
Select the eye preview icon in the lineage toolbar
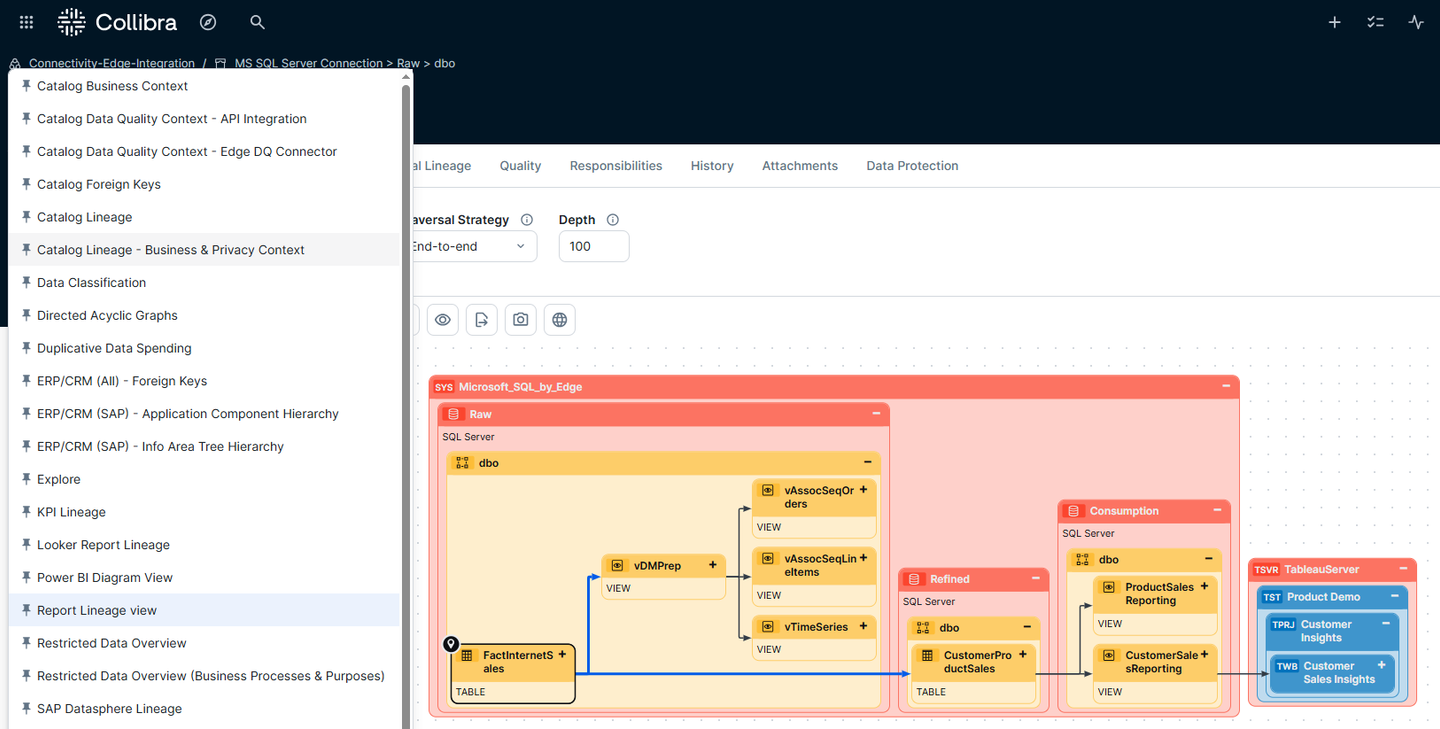pyautogui.click(x=443, y=319)
